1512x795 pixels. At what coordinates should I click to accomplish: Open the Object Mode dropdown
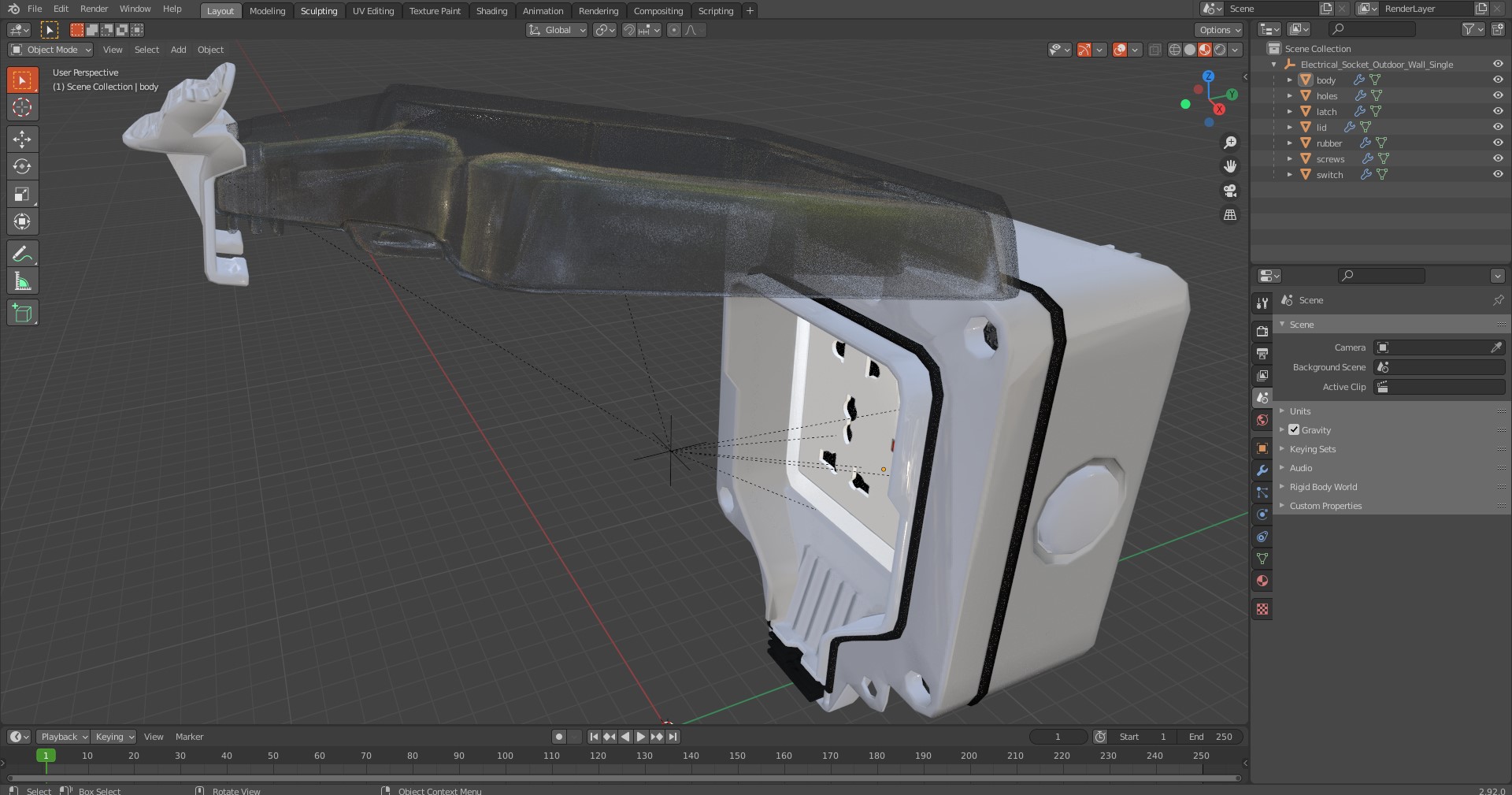pos(50,50)
